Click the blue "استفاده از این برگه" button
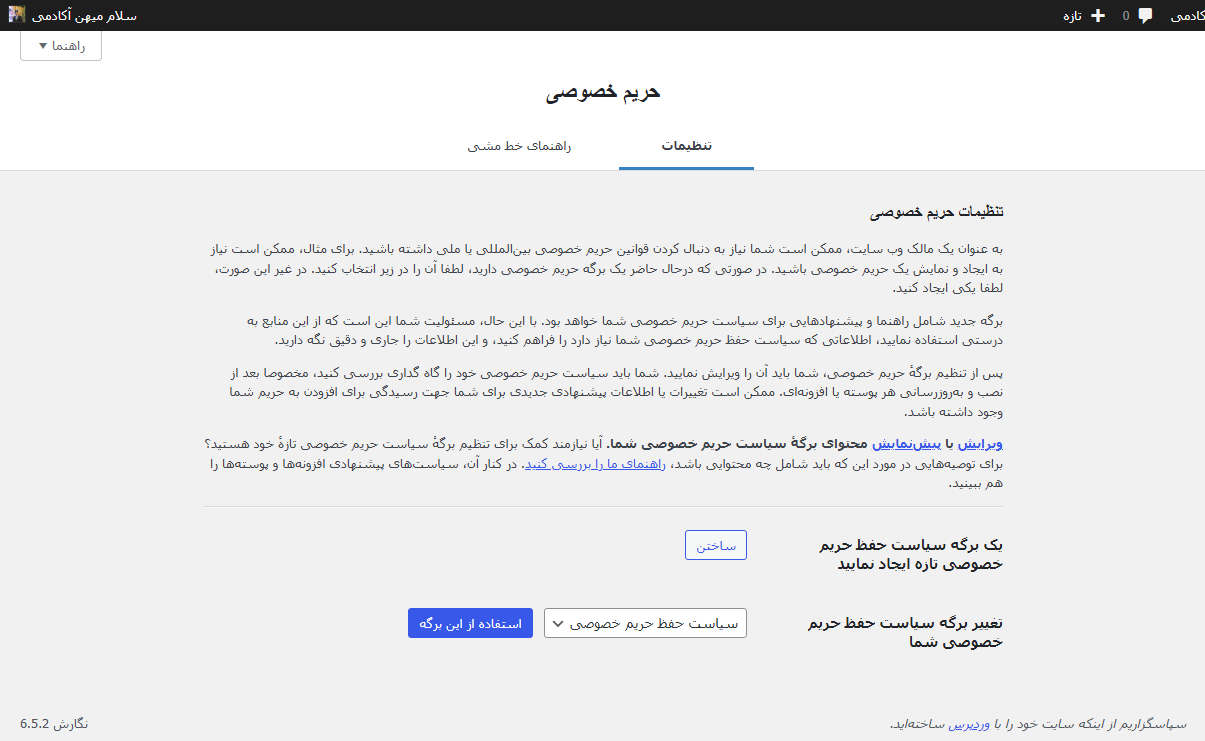The image size is (1205, 741). 470,623
